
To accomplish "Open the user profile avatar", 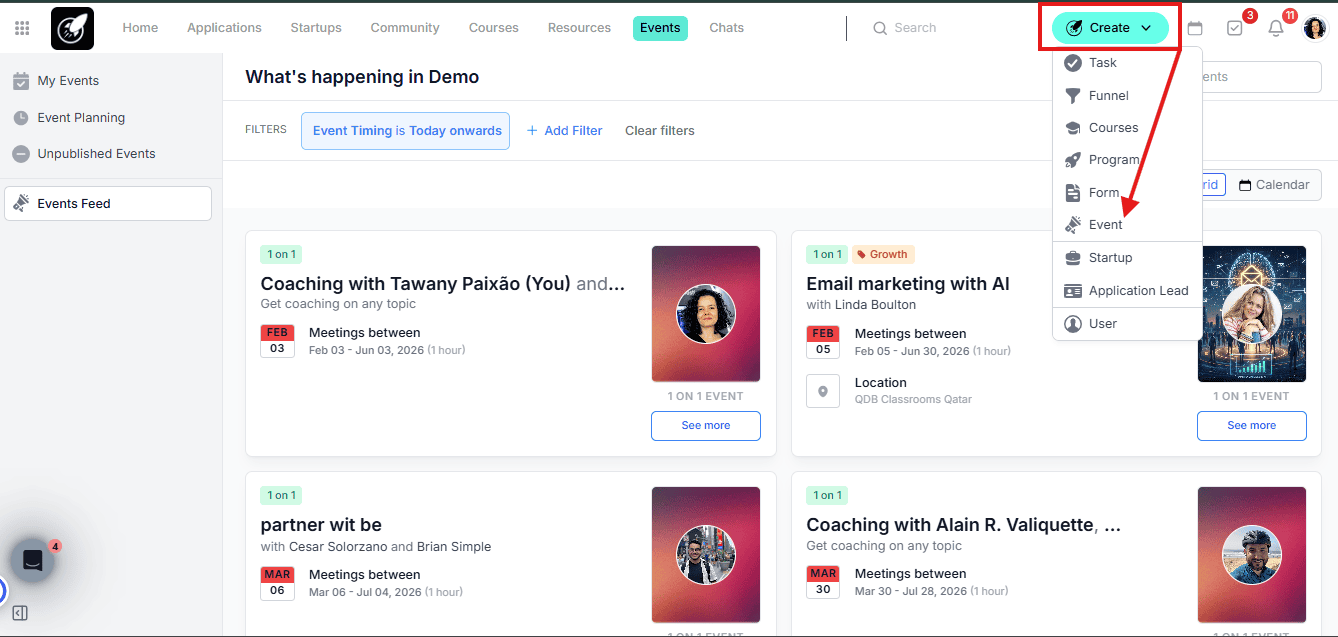I will pos(1315,28).
